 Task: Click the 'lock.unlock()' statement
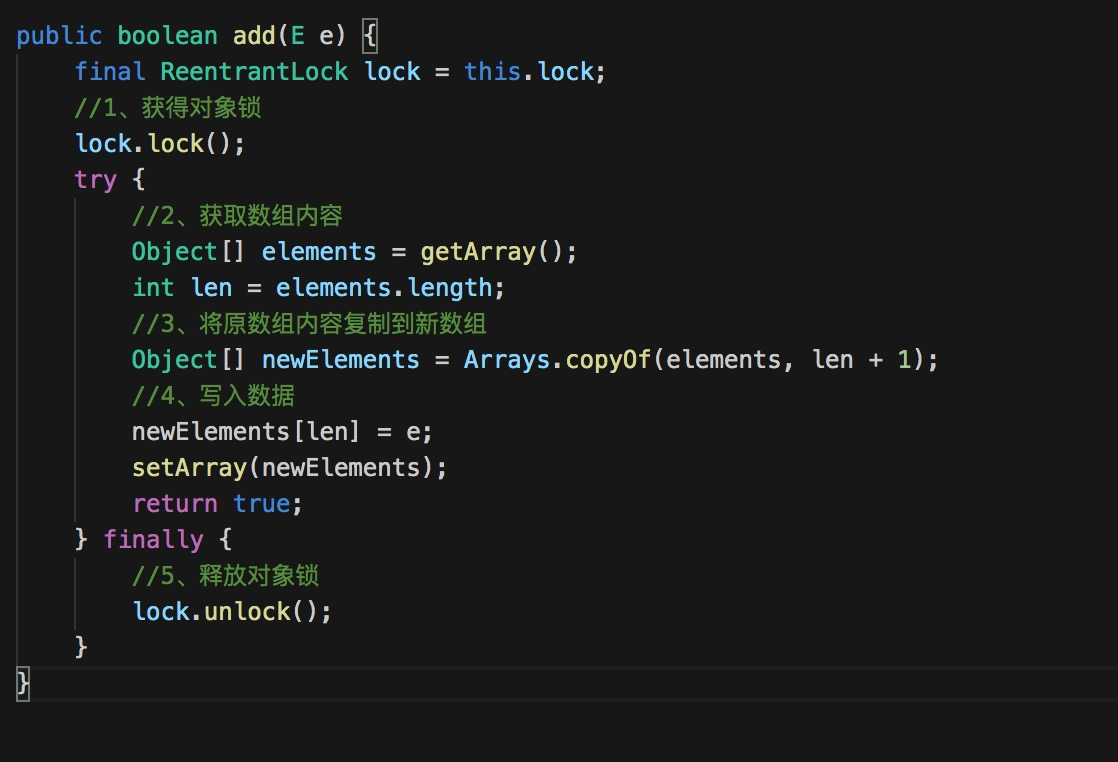tap(232, 612)
